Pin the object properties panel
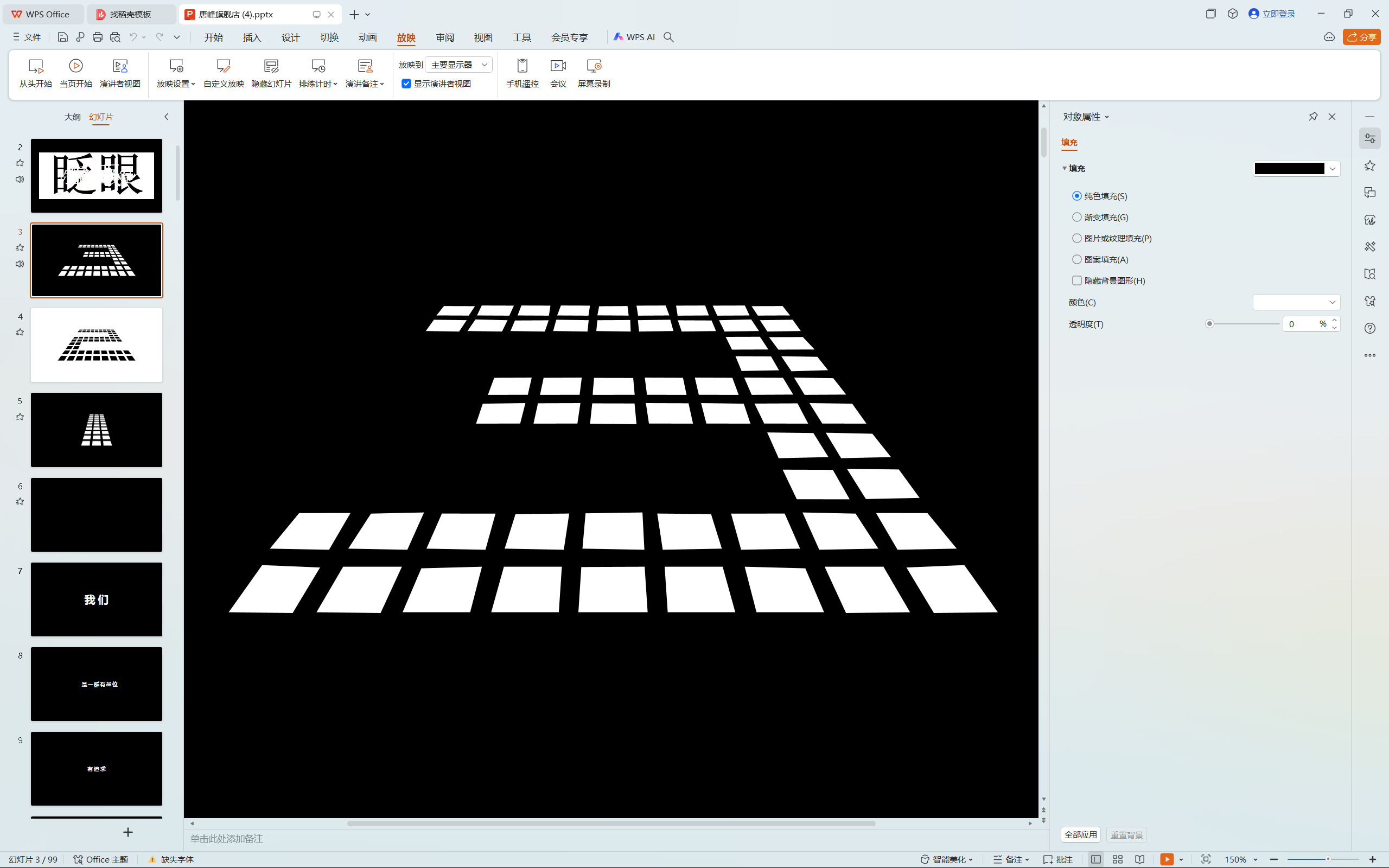This screenshot has height=868, width=1389. (x=1312, y=117)
